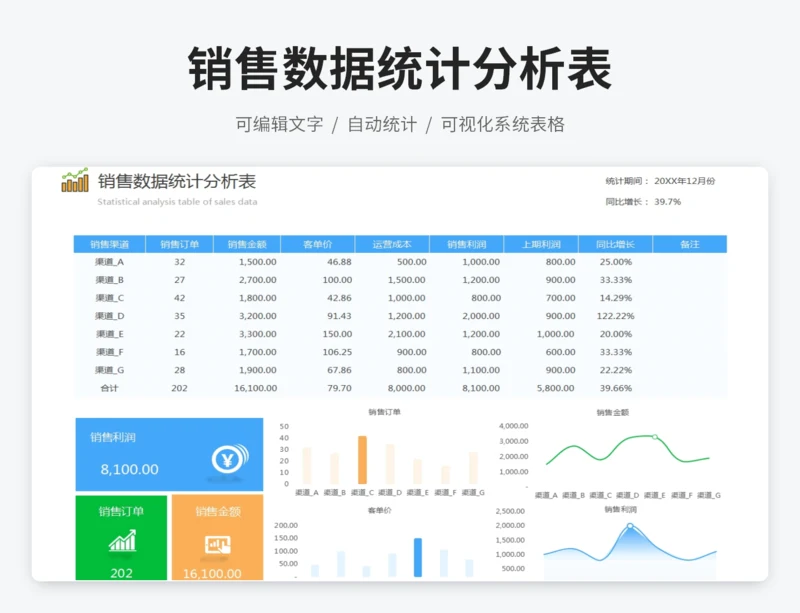The width and height of the screenshot is (800, 613).
Task: Click the bar chart logo beside the sheet title
Action: [x=75, y=180]
